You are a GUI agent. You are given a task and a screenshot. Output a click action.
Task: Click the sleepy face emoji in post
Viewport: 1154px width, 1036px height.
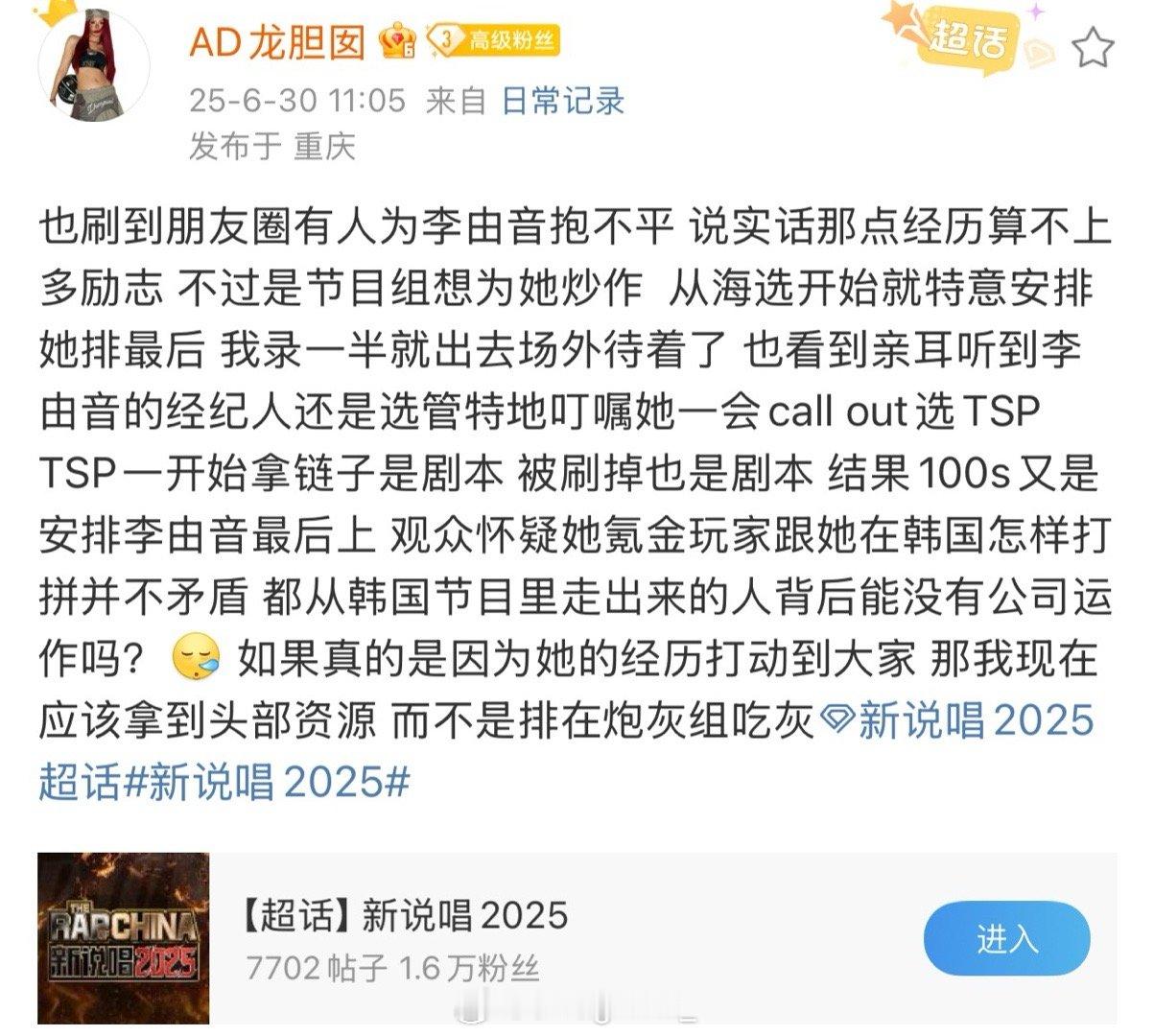click(x=195, y=659)
